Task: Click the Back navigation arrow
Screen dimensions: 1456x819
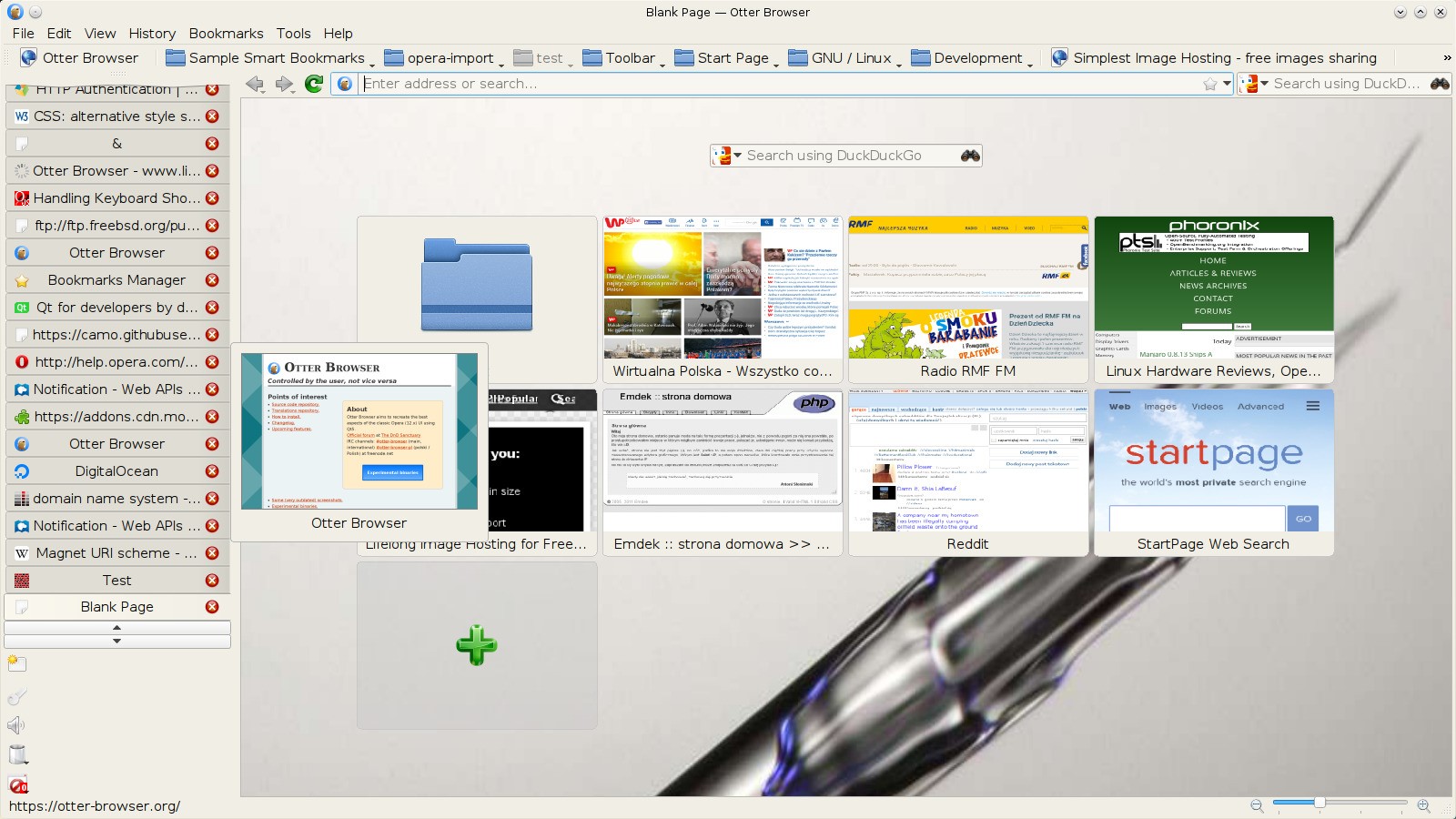Action: tap(255, 84)
